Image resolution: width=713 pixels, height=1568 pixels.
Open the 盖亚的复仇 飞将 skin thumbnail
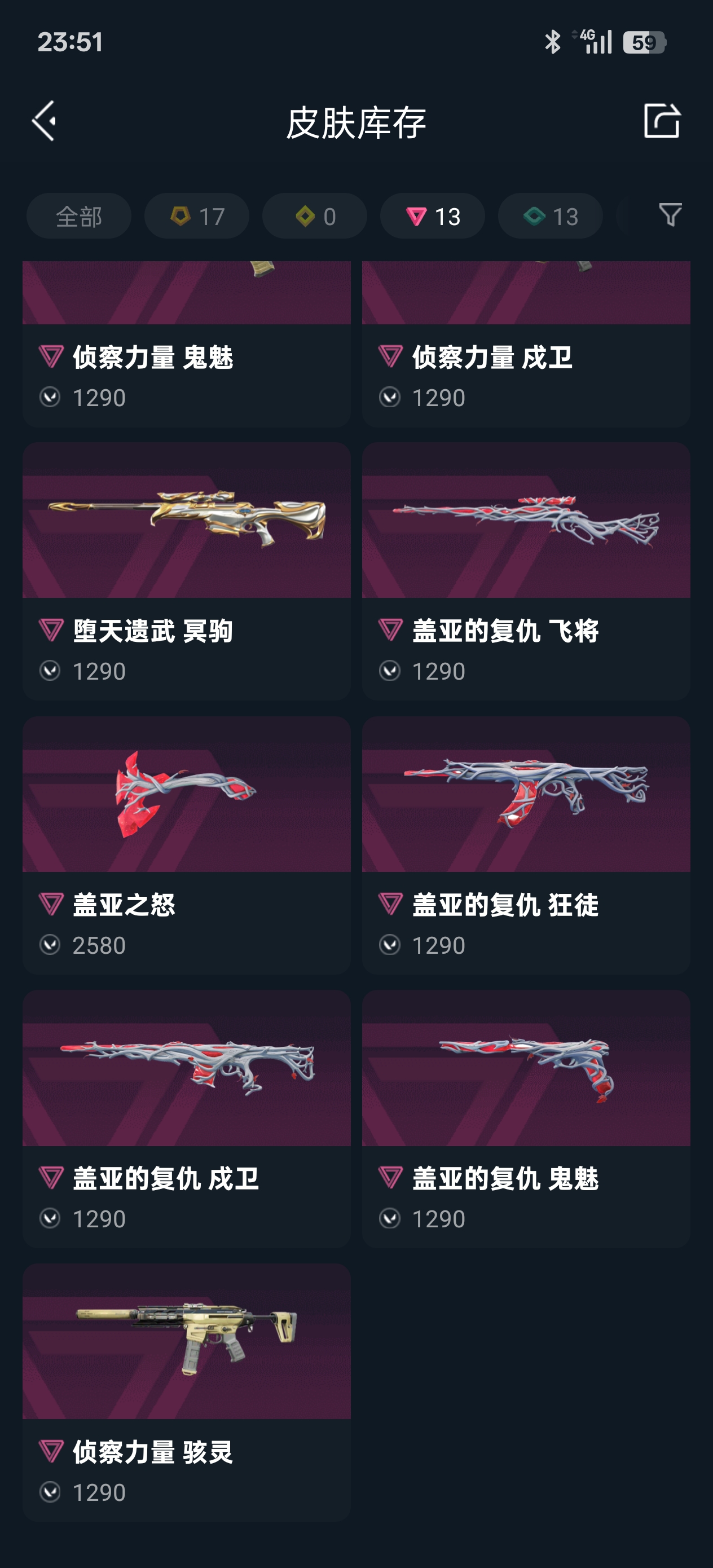click(526, 520)
